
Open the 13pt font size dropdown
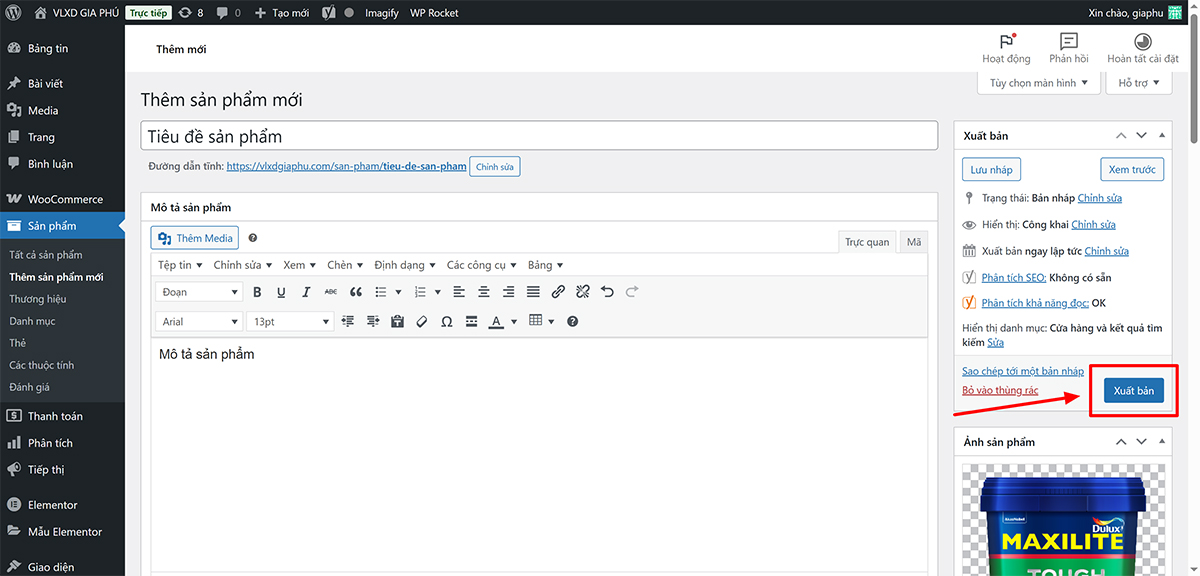(x=290, y=322)
